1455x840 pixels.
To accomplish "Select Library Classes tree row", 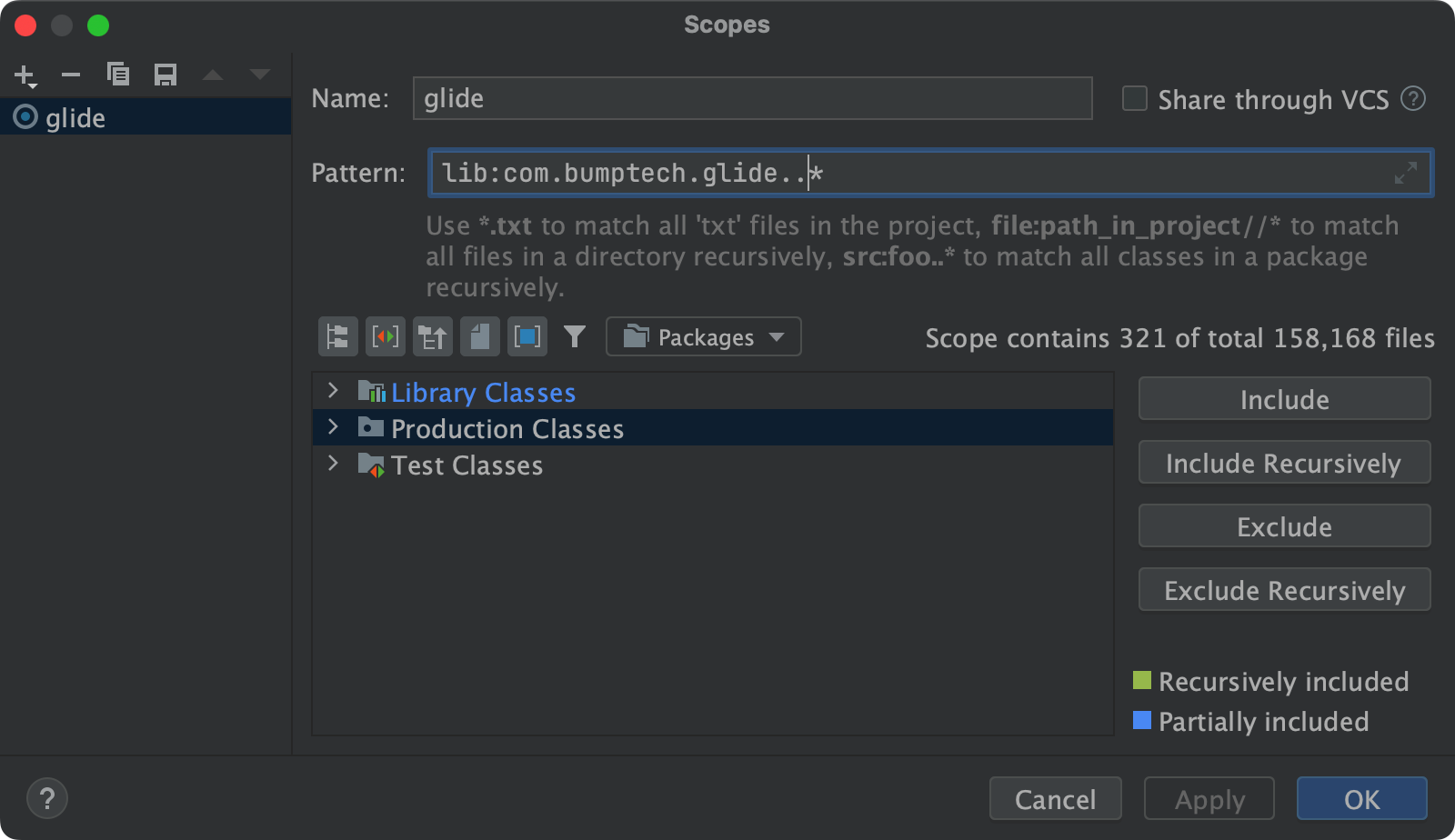I will pos(713,392).
